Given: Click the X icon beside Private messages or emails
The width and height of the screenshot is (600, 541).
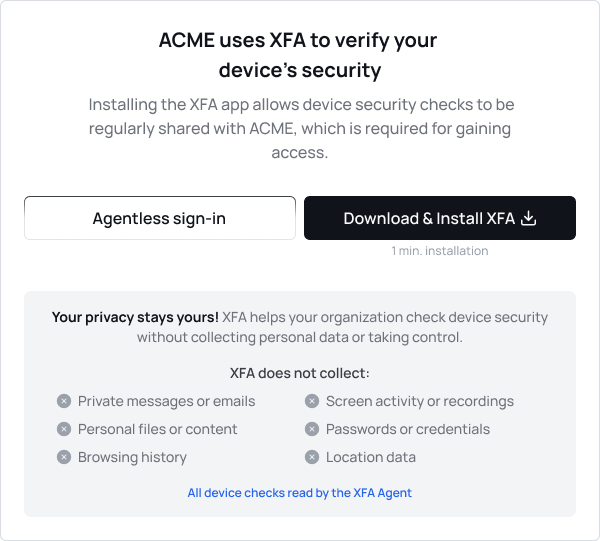Looking at the screenshot, I should (64, 401).
